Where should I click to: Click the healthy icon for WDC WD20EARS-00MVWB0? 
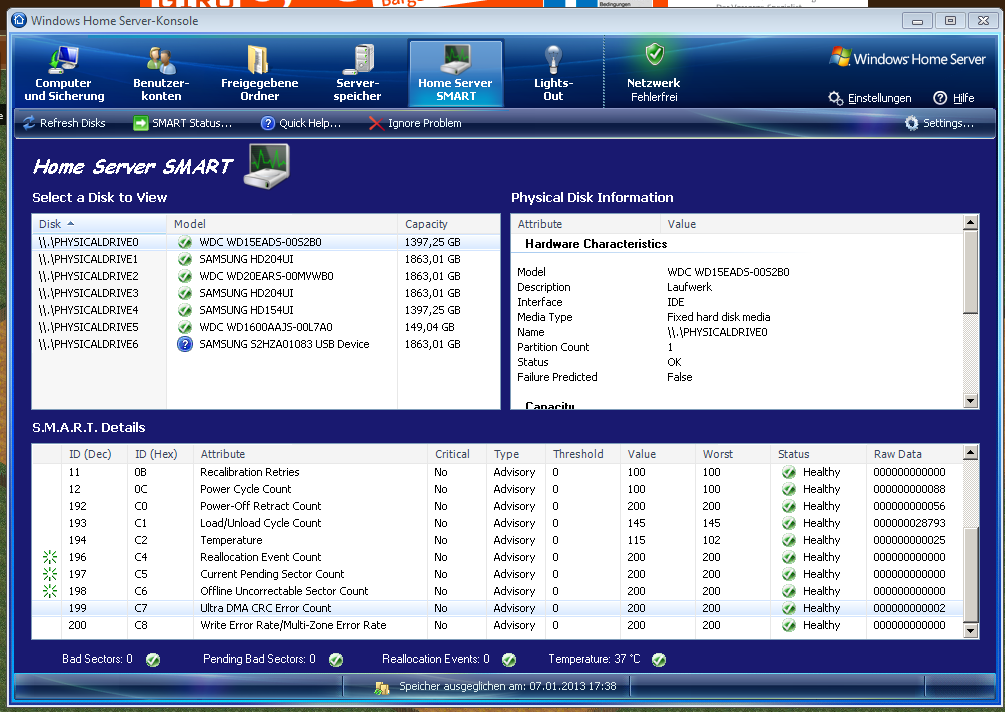click(x=185, y=276)
